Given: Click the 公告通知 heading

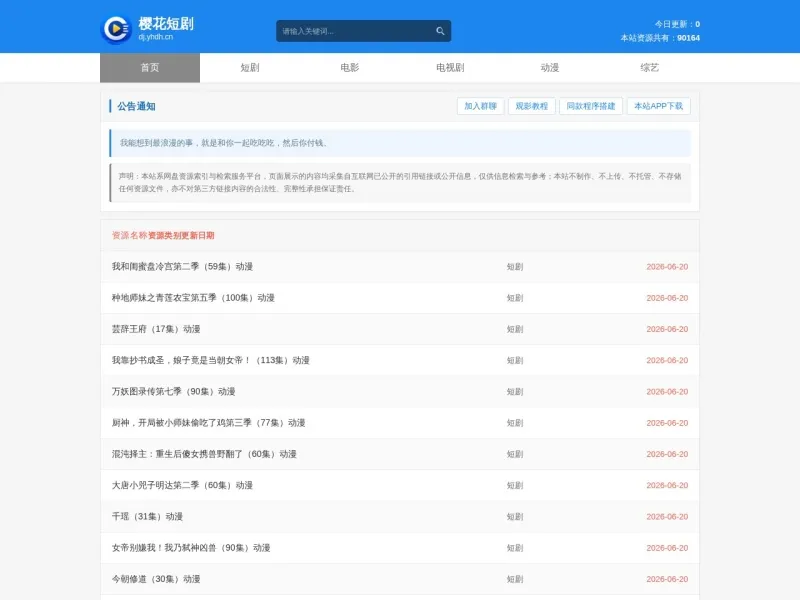Looking at the screenshot, I should [x=136, y=106].
